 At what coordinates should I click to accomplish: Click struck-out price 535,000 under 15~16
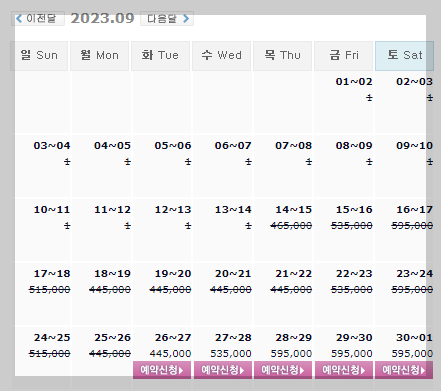352,226
